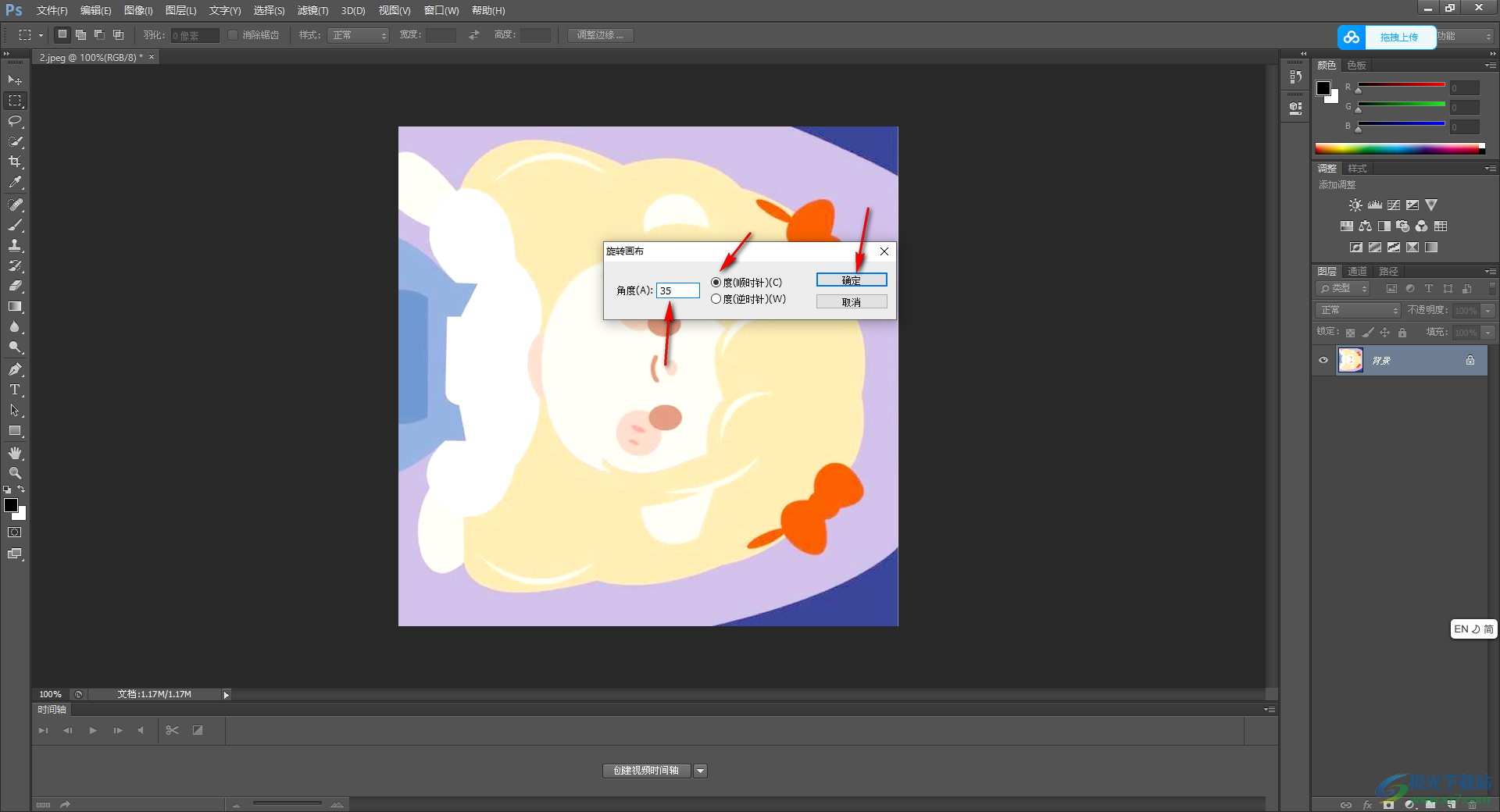This screenshot has width=1500, height=812.
Task: Select the Dodge tool
Action: point(15,347)
